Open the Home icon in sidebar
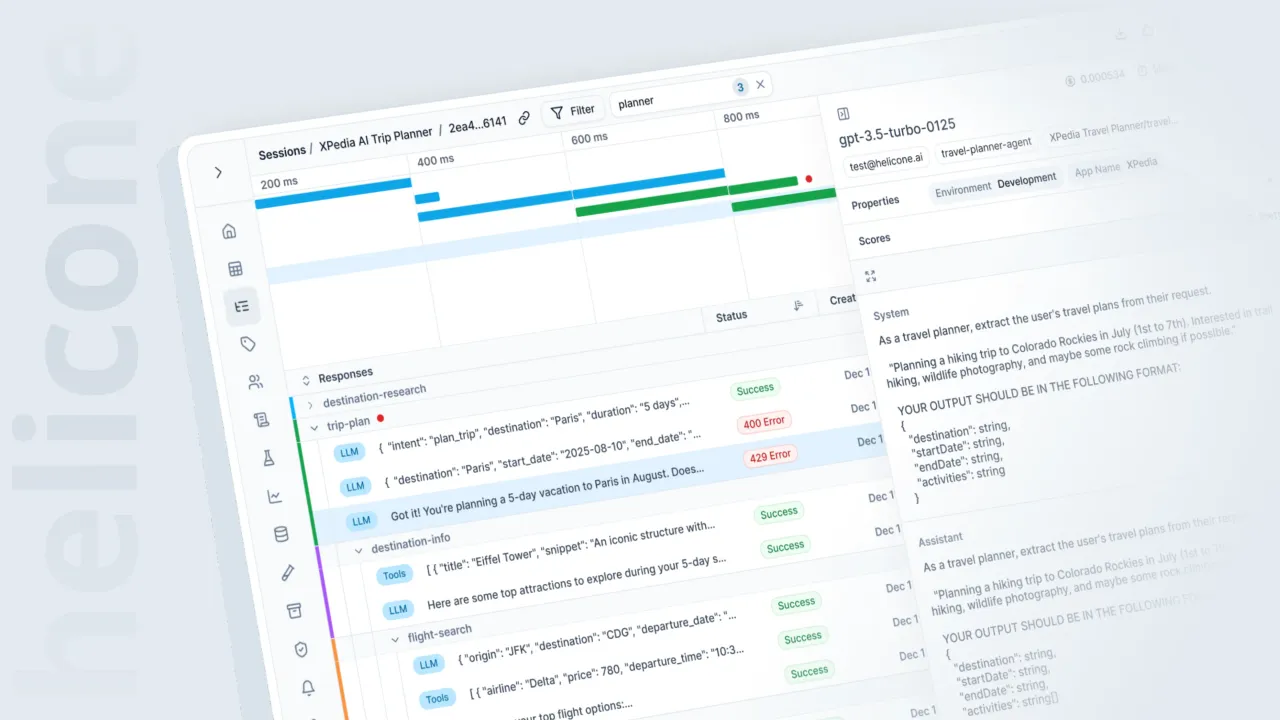 click(x=229, y=231)
